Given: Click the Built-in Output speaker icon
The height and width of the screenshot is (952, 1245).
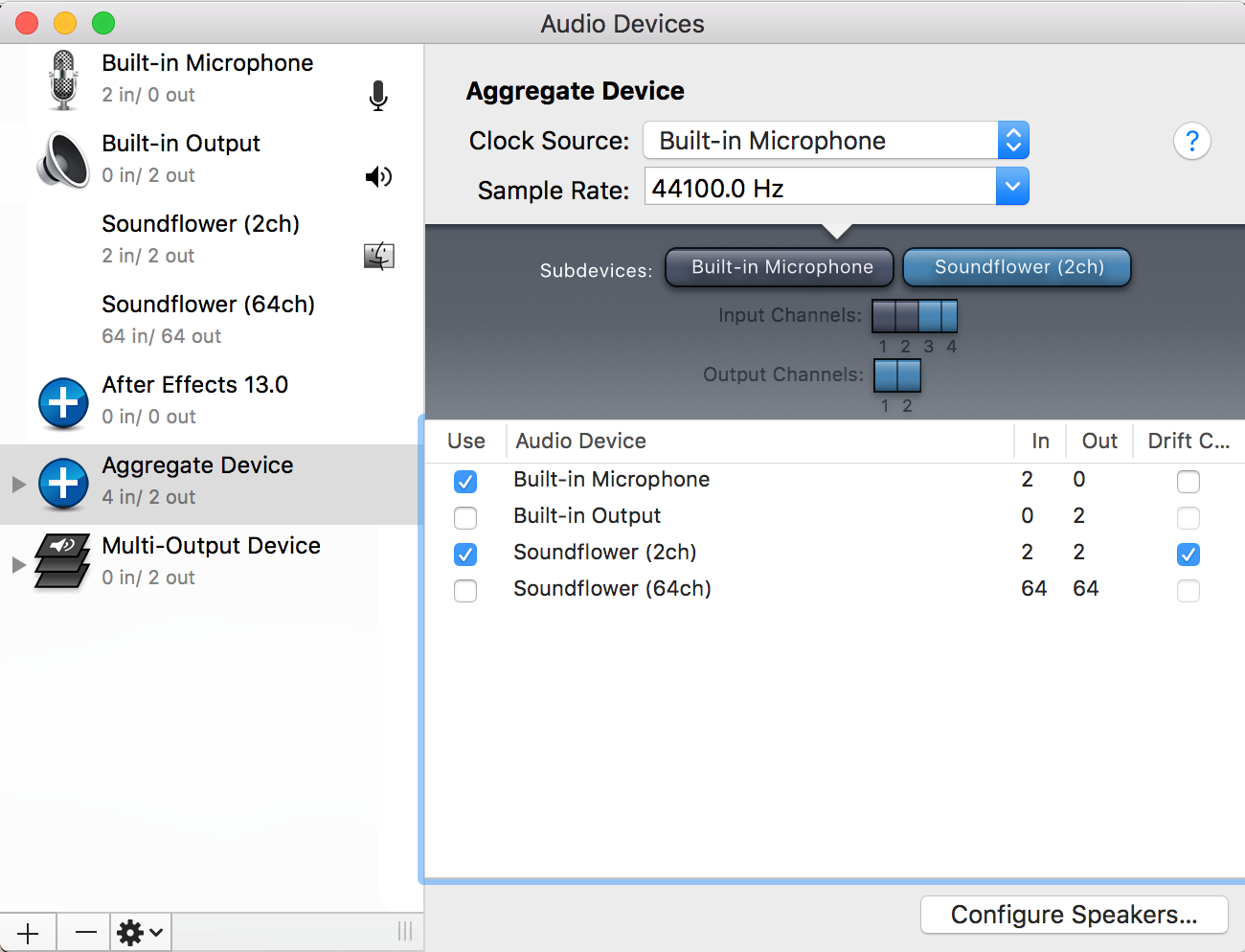Looking at the screenshot, I should (63, 160).
